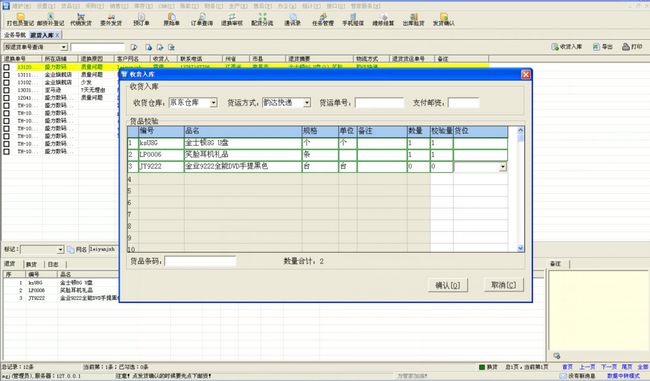Click 确认 button in dialog
Screen dimensions: 650x381
[x=448, y=285]
